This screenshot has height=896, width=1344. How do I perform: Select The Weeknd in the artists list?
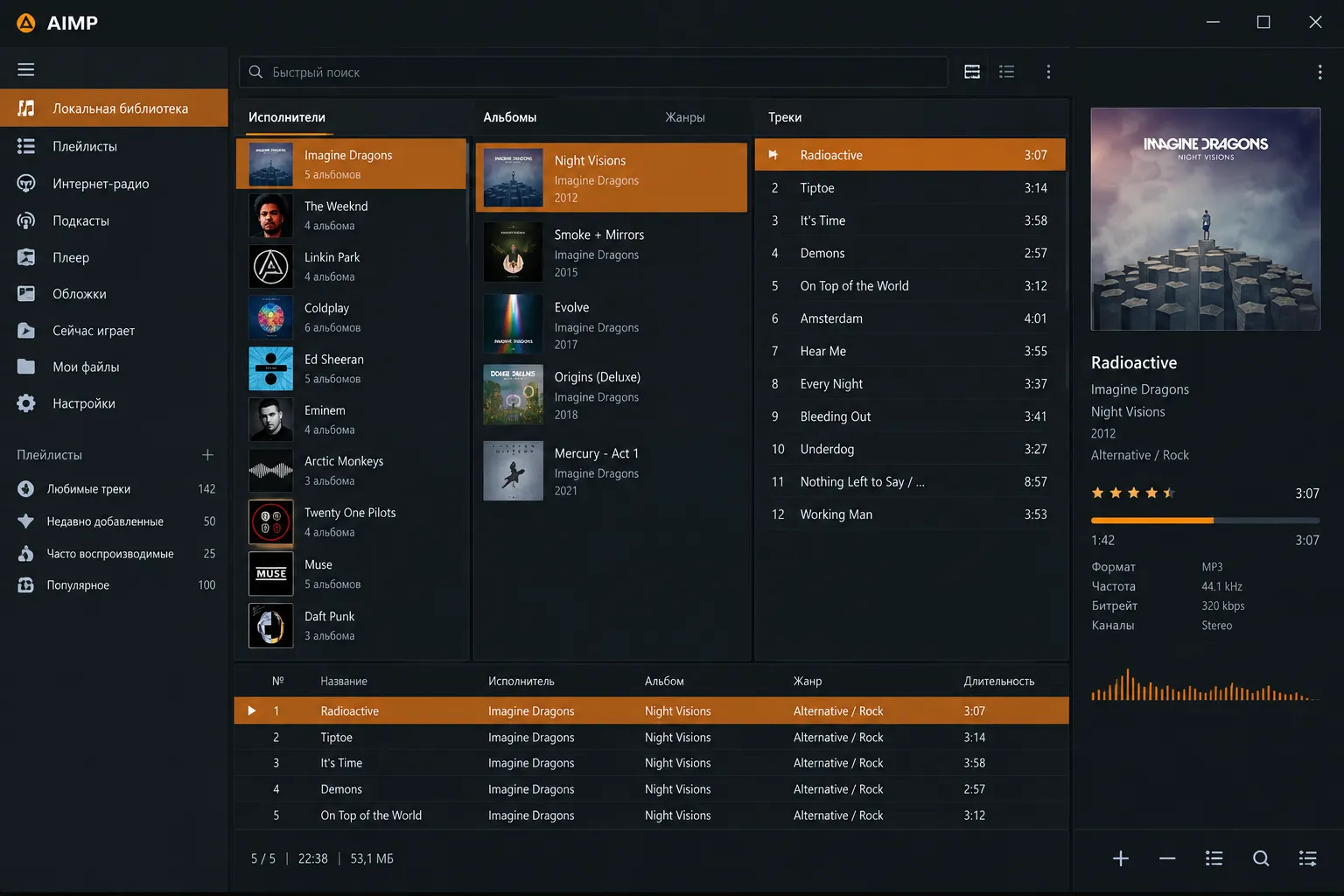pos(351,215)
